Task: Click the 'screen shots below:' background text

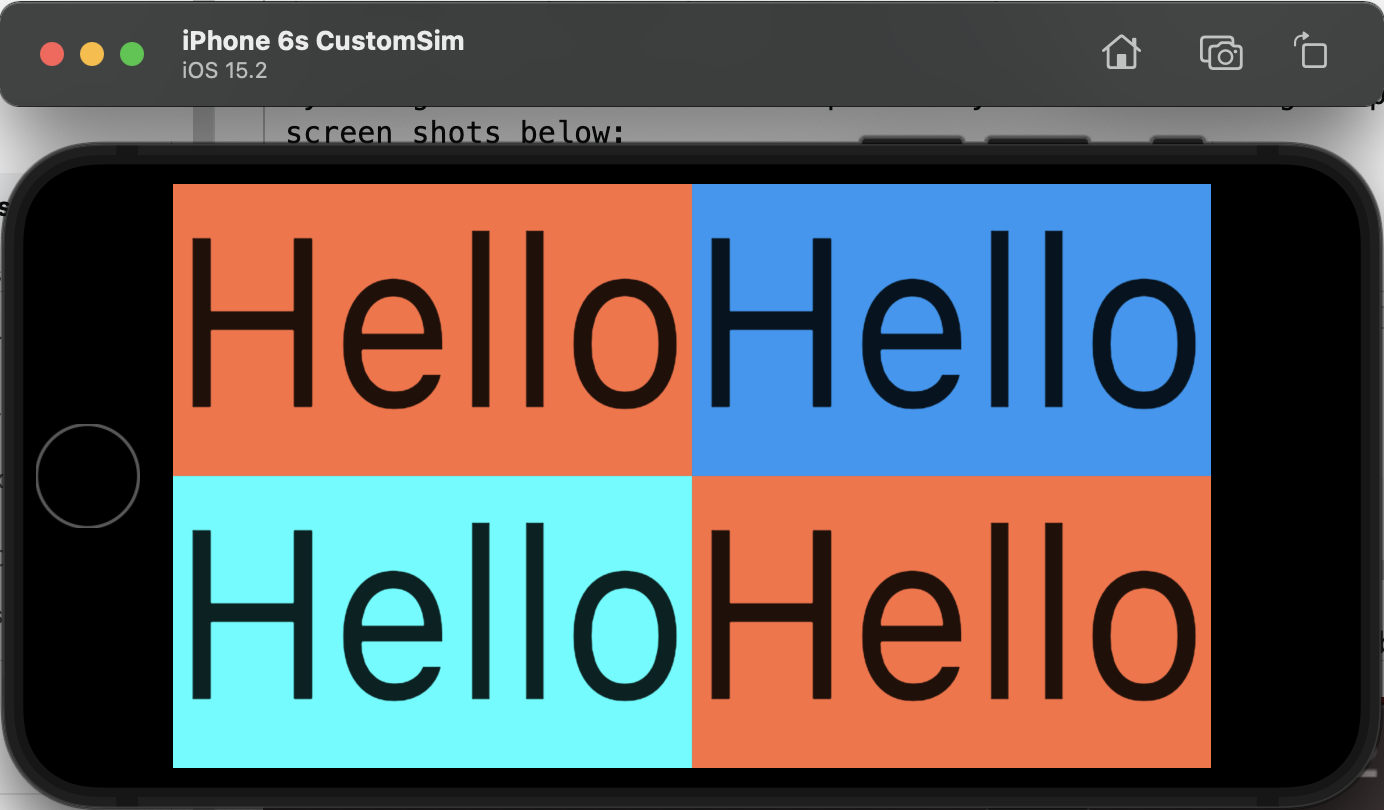Action: pyautogui.click(x=455, y=131)
